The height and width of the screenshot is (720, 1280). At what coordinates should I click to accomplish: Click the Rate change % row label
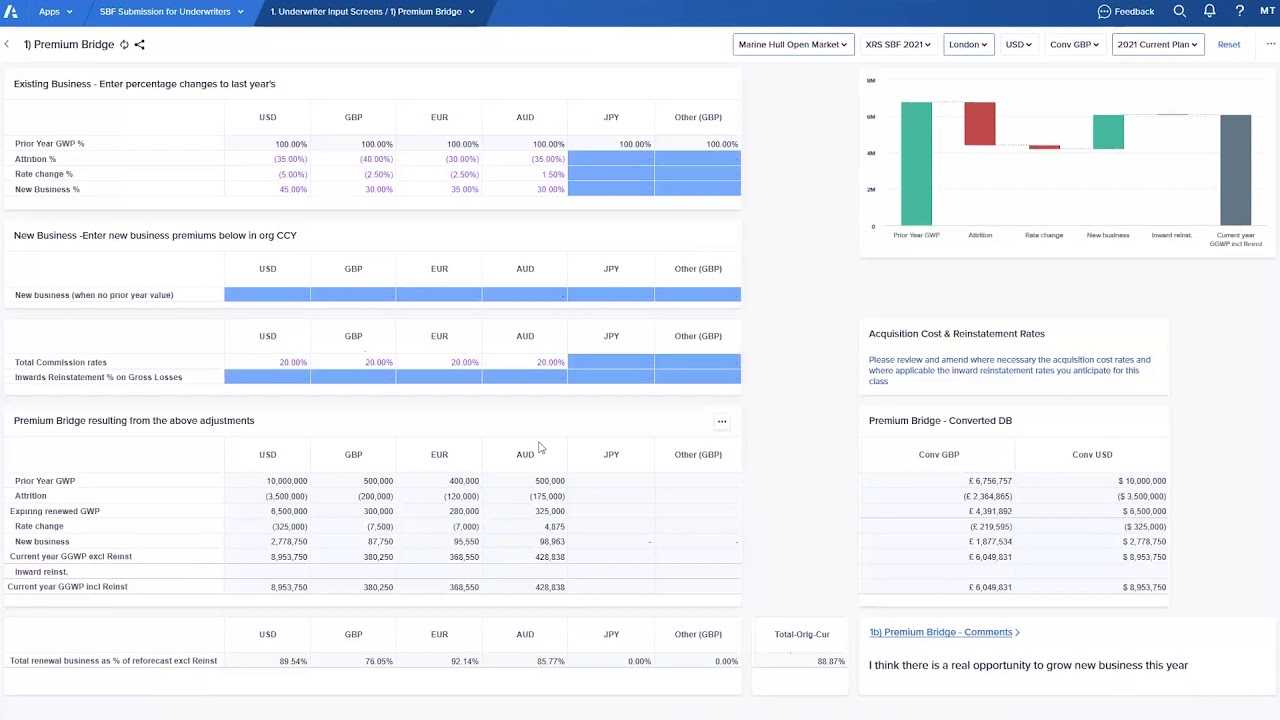tap(44, 174)
